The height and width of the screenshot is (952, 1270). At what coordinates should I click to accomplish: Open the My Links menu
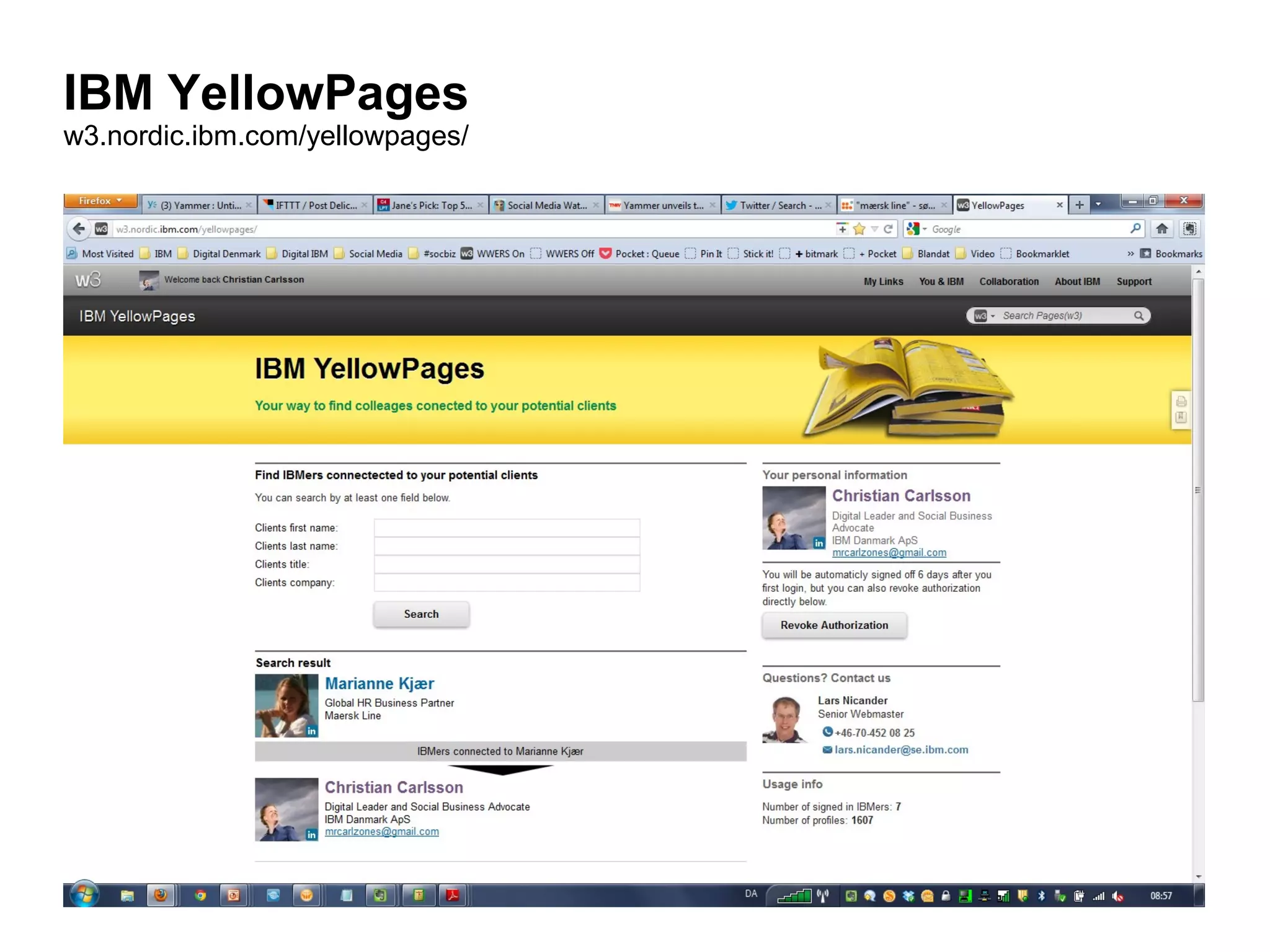883,281
